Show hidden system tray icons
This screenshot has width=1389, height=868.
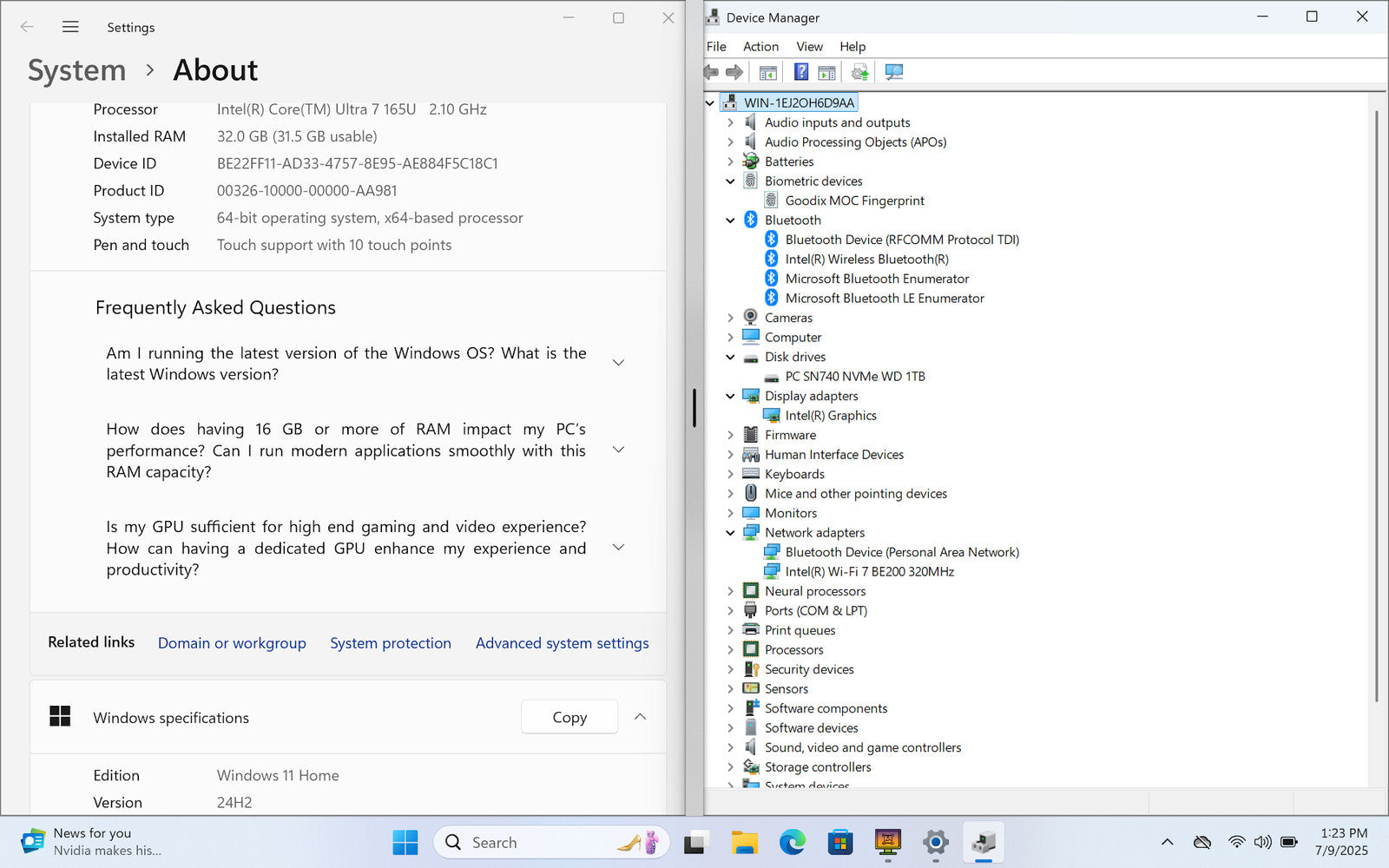point(1167,842)
